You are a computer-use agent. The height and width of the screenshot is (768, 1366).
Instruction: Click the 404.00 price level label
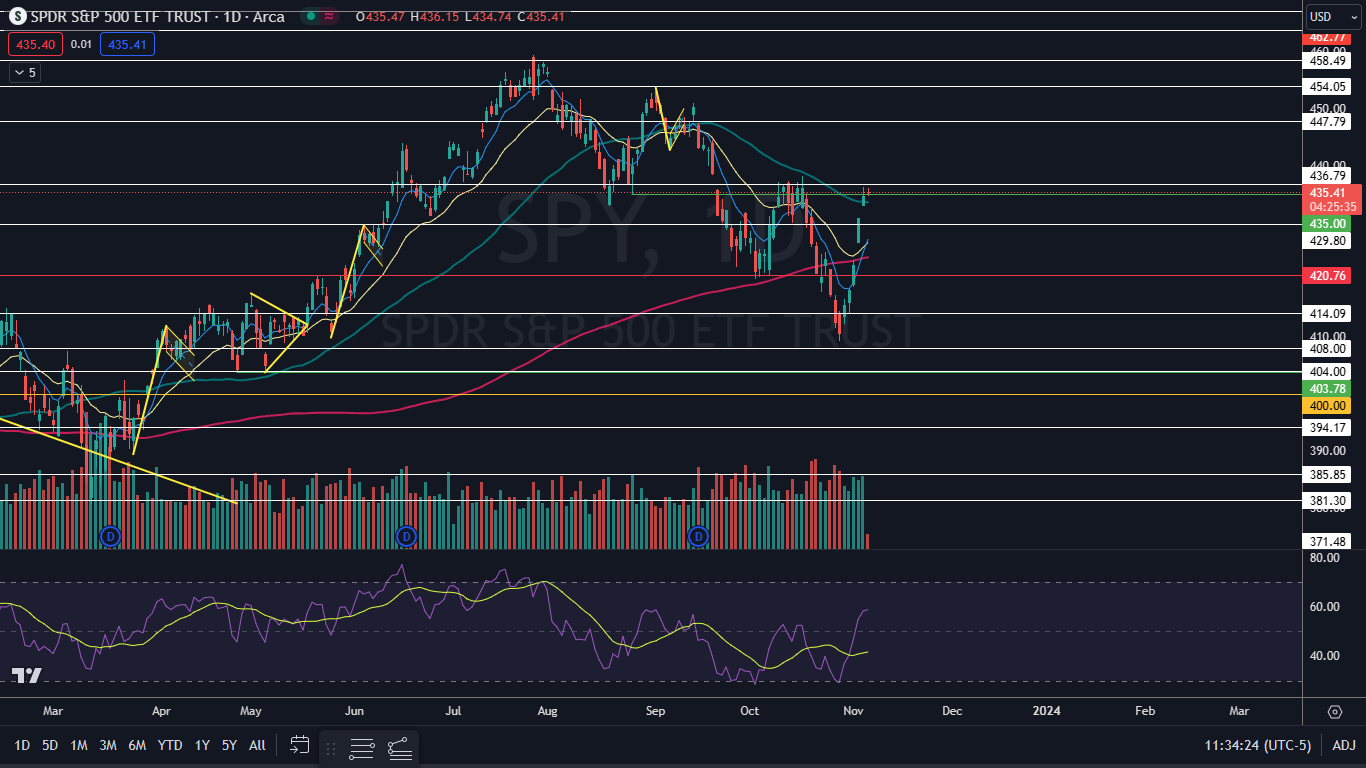click(1329, 371)
